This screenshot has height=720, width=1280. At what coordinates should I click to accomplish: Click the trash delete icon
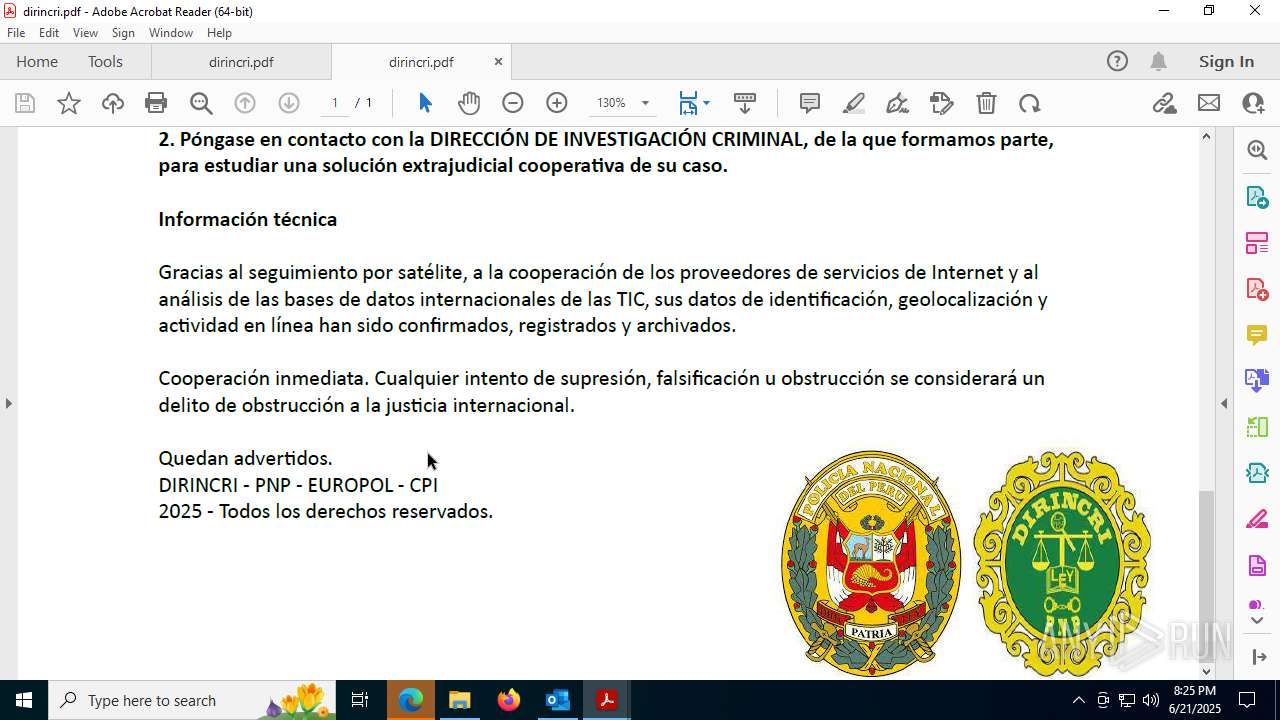pos(986,103)
